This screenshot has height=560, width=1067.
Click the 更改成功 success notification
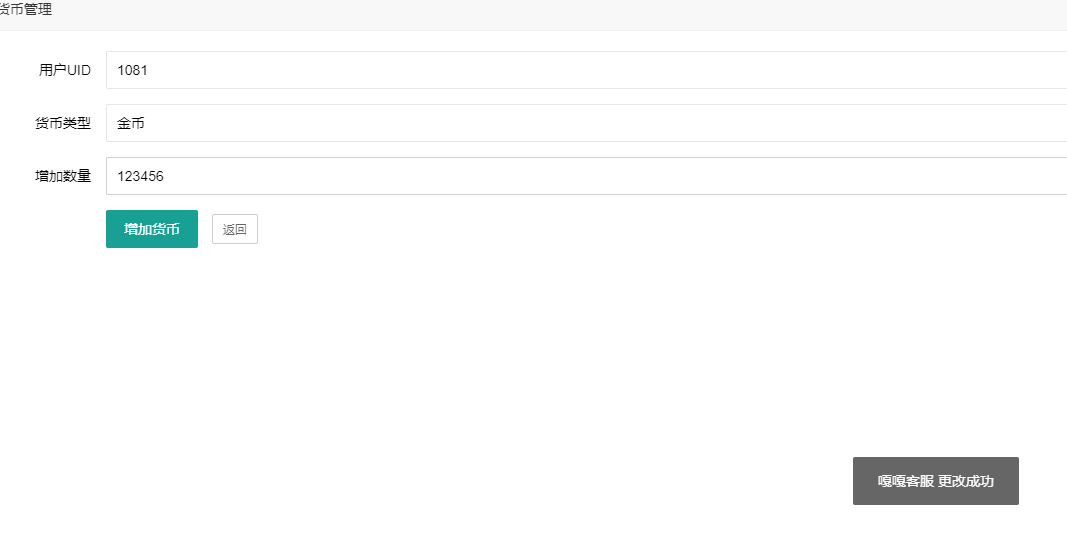click(x=965, y=481)
